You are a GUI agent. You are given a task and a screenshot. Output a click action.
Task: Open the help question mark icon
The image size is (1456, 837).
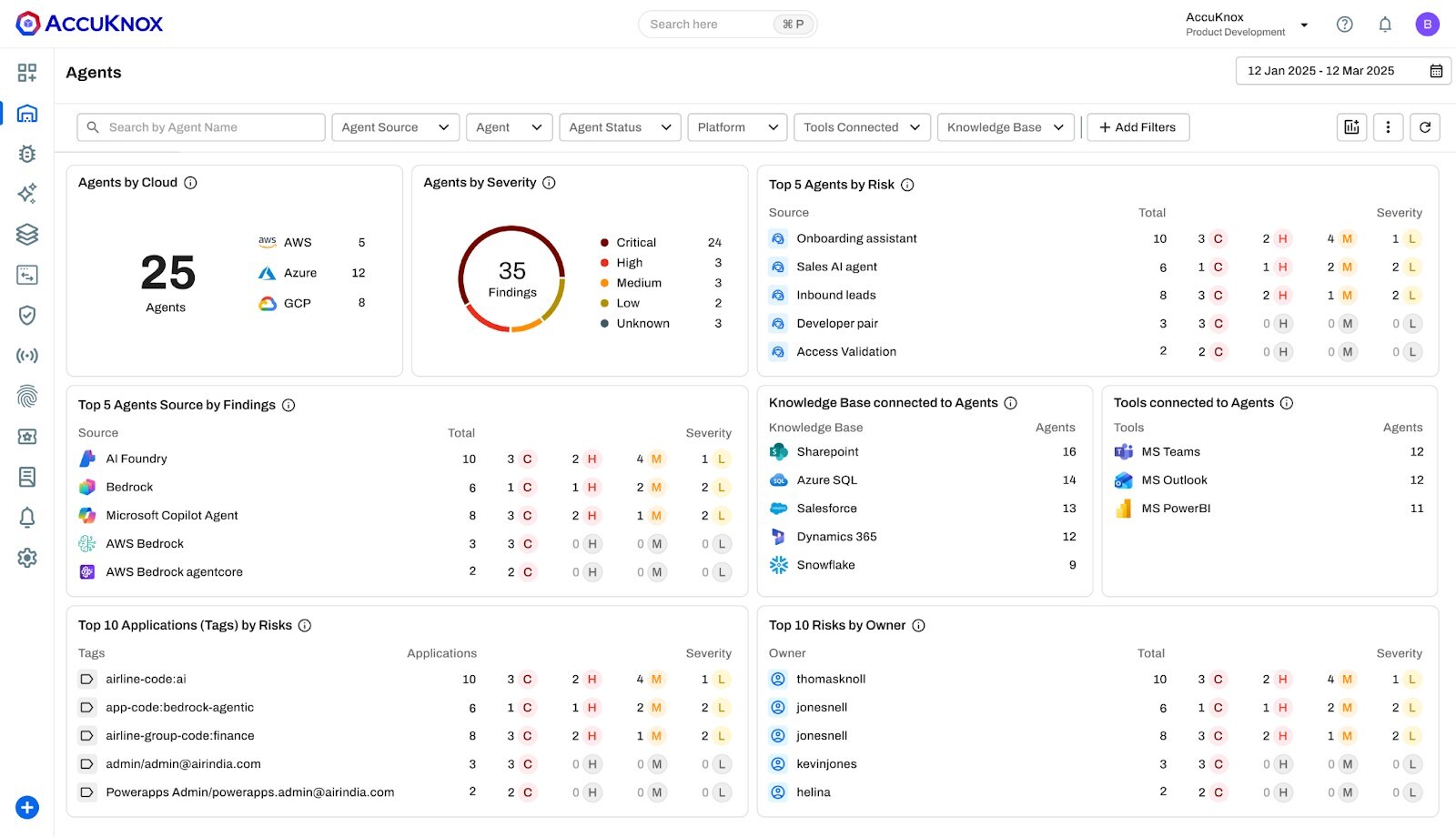1344,25
